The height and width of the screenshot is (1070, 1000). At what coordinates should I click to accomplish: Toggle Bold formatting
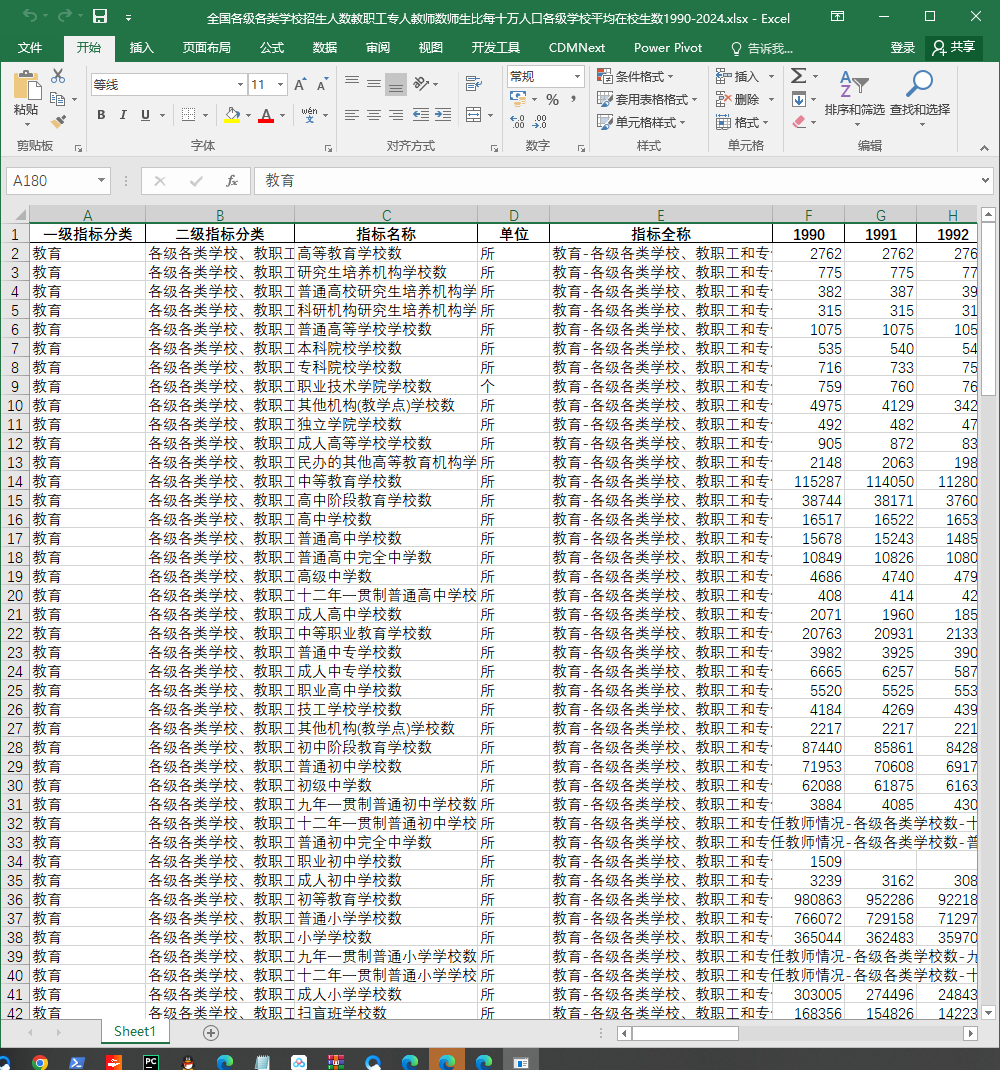101,115
